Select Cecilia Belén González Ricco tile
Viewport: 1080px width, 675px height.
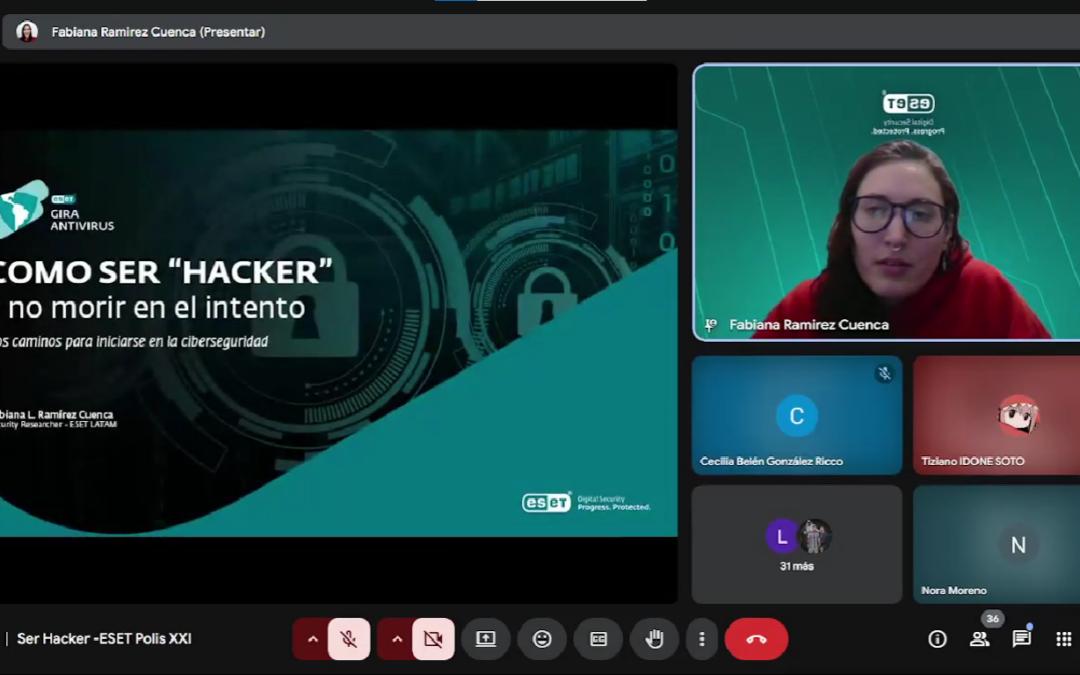(797, 415)
